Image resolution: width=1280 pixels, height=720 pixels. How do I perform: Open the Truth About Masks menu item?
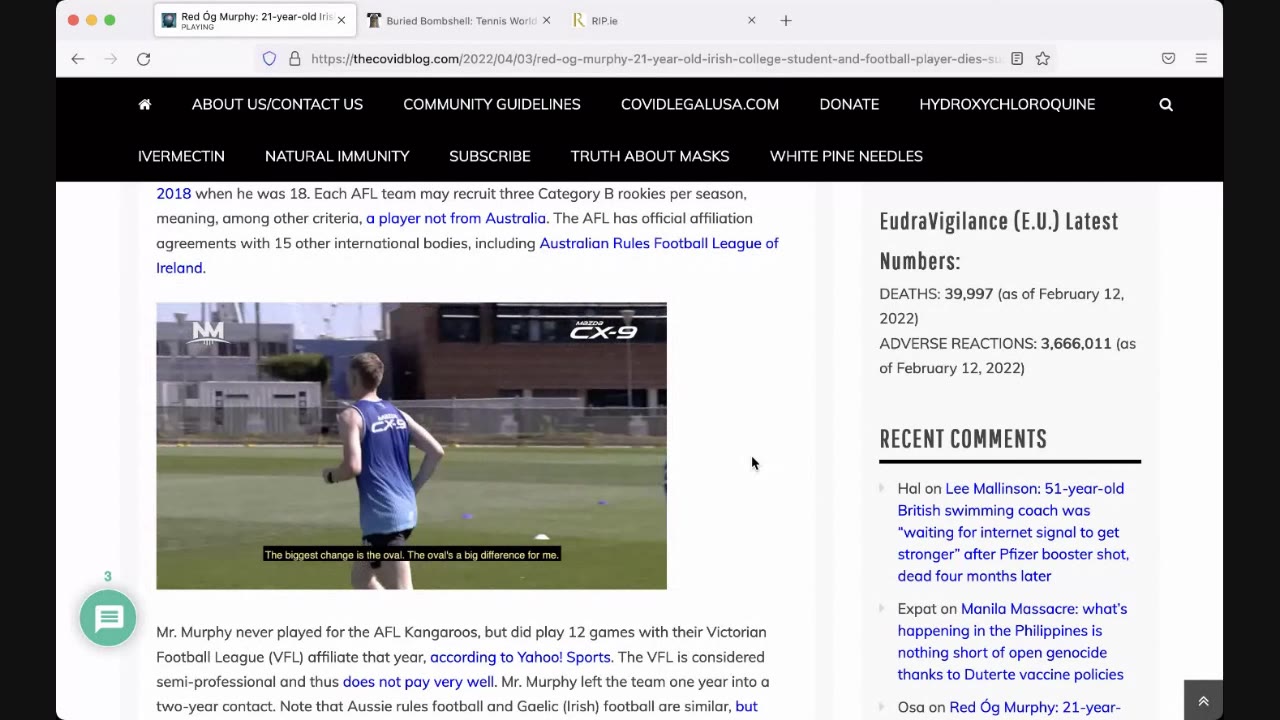[x=649, y=156]
